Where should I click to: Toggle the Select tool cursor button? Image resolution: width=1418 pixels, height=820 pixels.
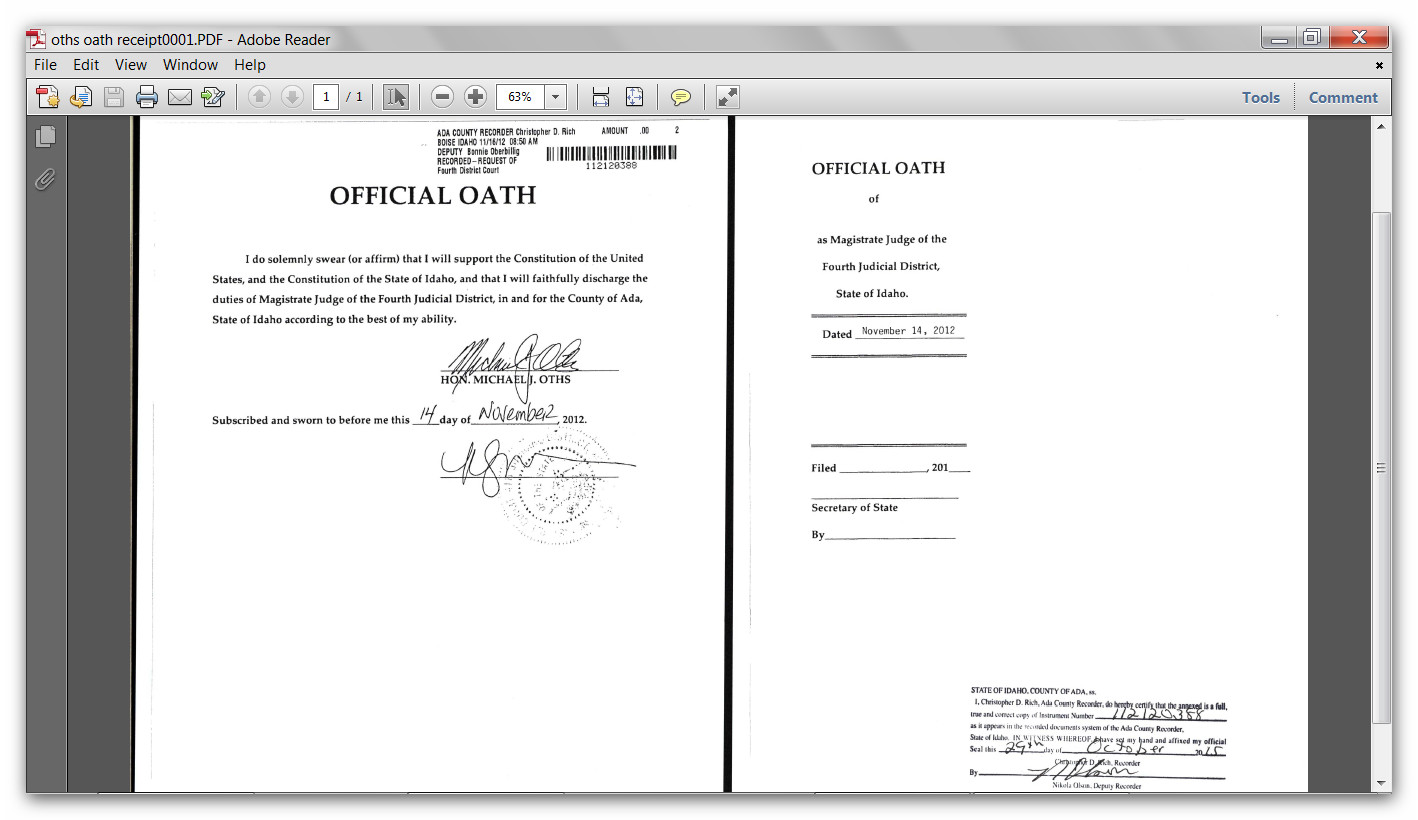[x=396, y=97]
